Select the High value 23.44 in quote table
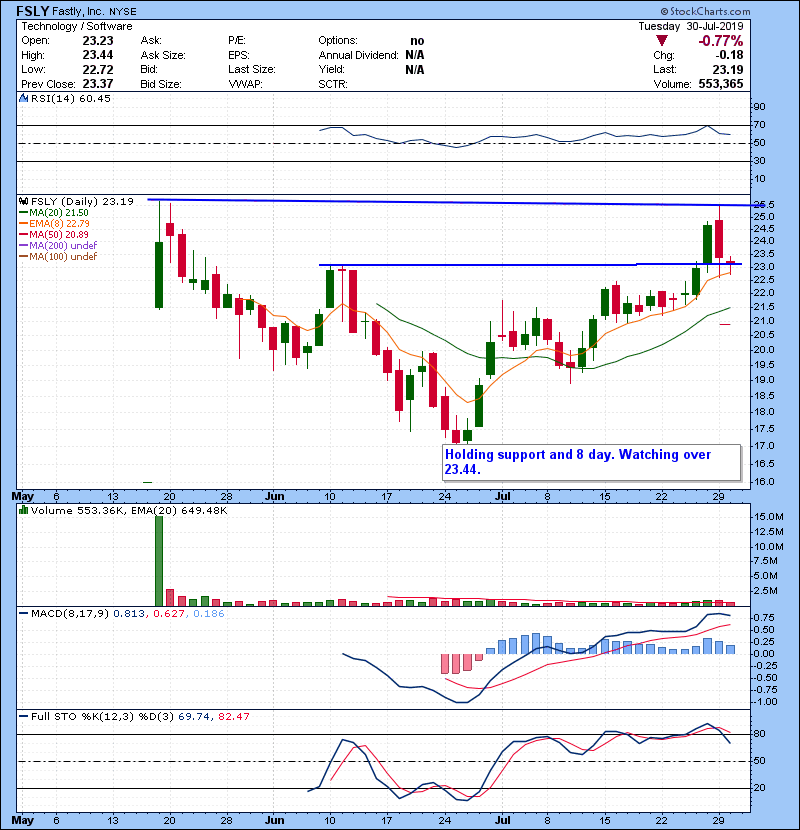Viewport: 800px width, 830px height. 98,55
